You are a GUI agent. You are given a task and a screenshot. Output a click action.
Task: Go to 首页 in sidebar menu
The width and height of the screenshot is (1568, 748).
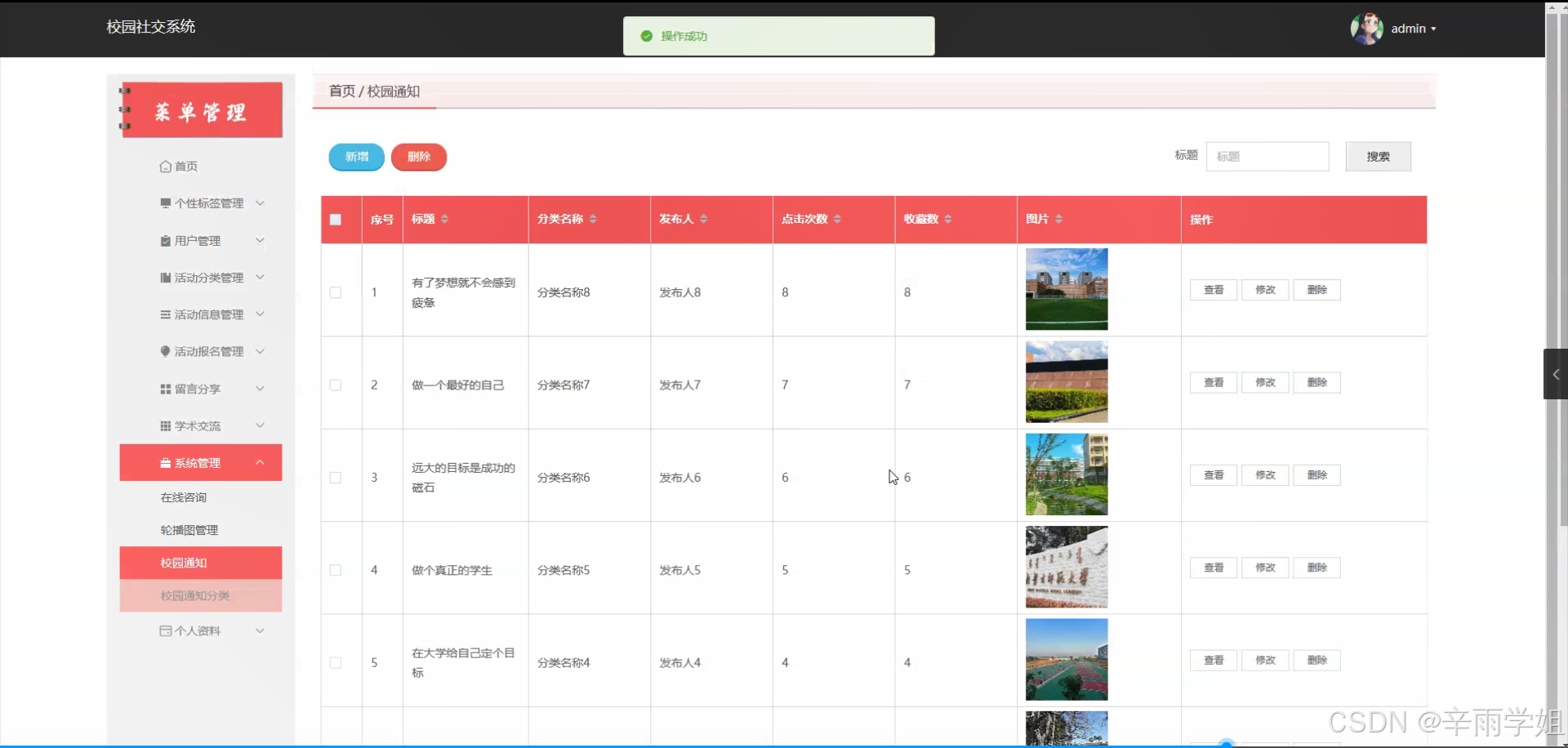coord(186,167)
